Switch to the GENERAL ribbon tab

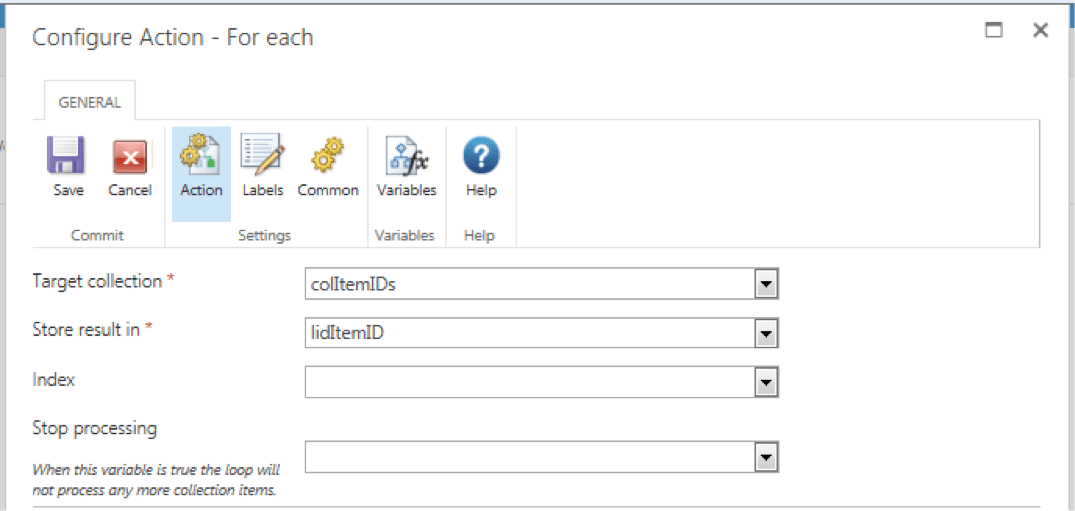click(x=89, y=103)
